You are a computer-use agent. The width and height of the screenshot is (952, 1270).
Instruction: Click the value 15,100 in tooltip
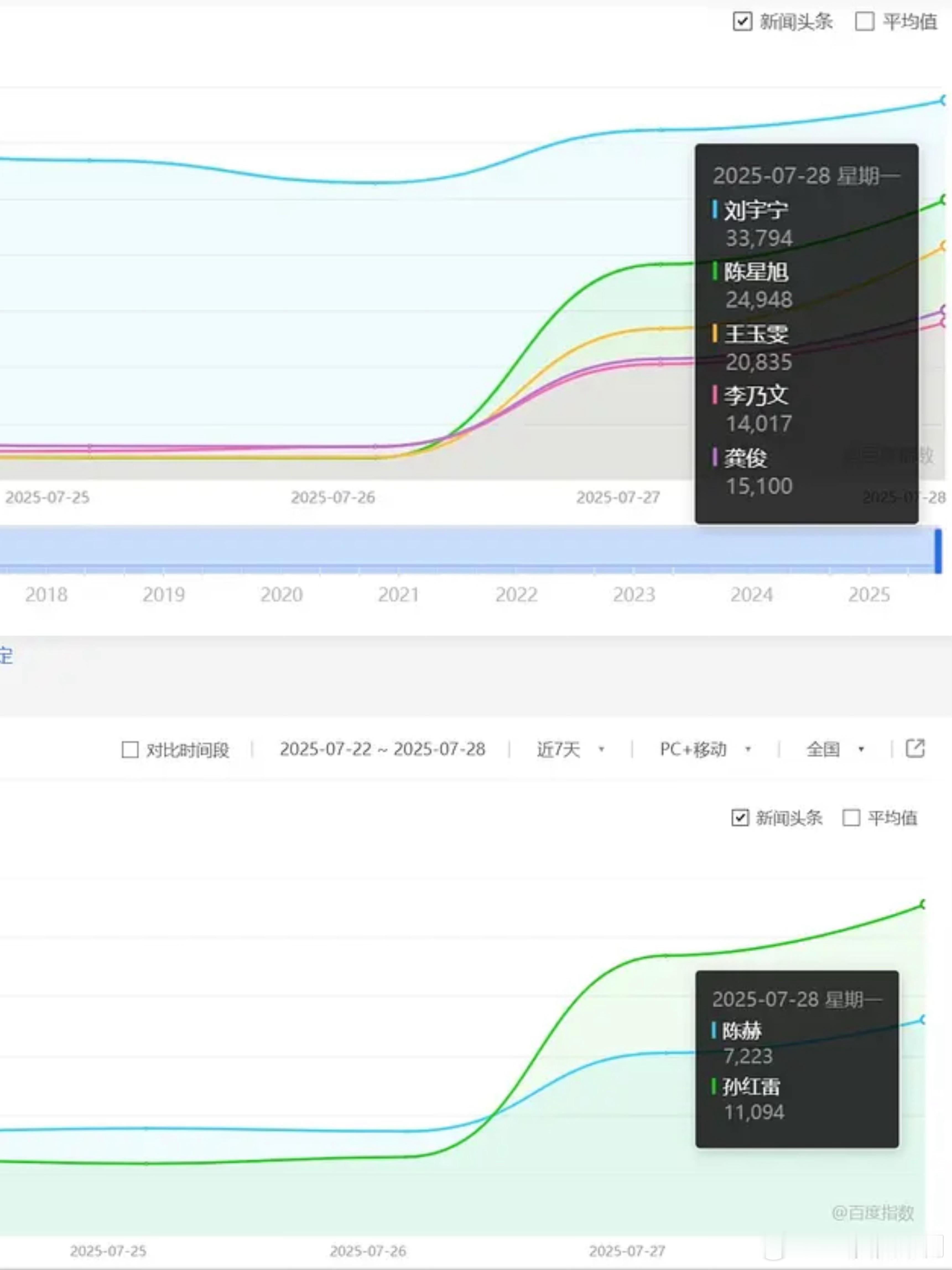coord(759,486)
